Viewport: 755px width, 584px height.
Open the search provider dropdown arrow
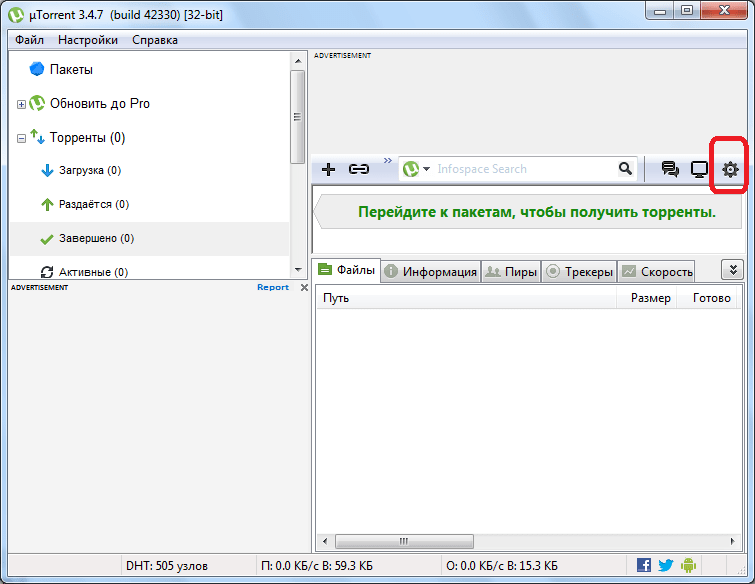pyautogui.click(x=426, y=169)
